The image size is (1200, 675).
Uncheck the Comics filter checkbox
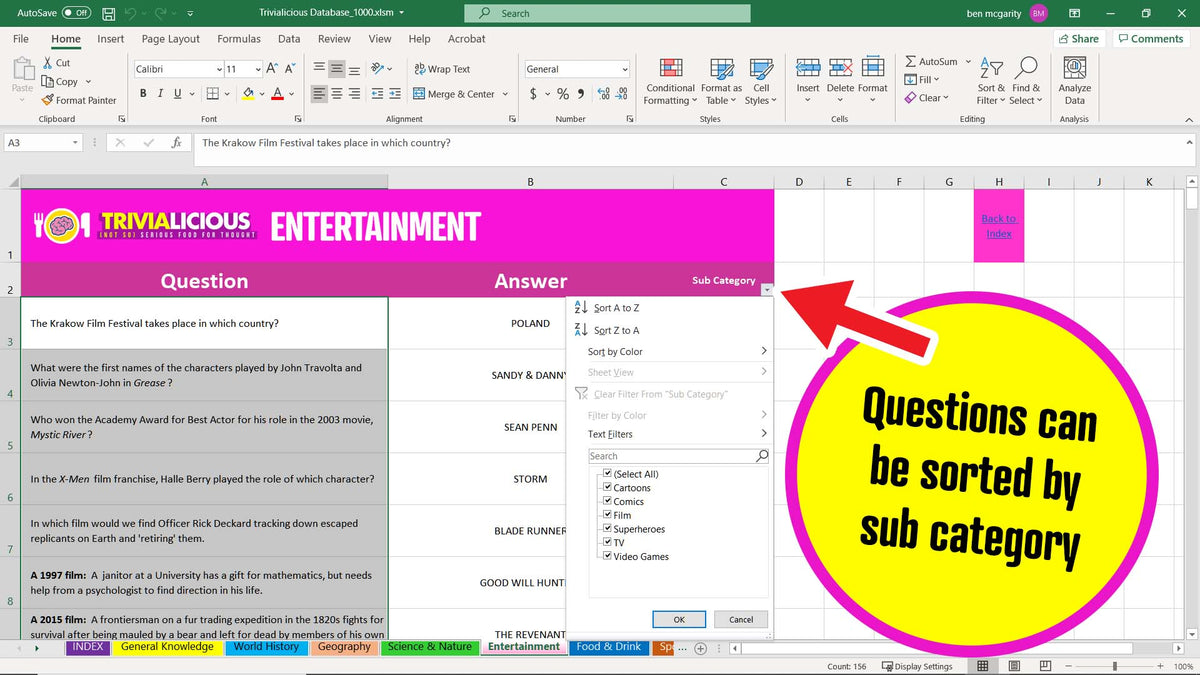(x=608, y=501)
